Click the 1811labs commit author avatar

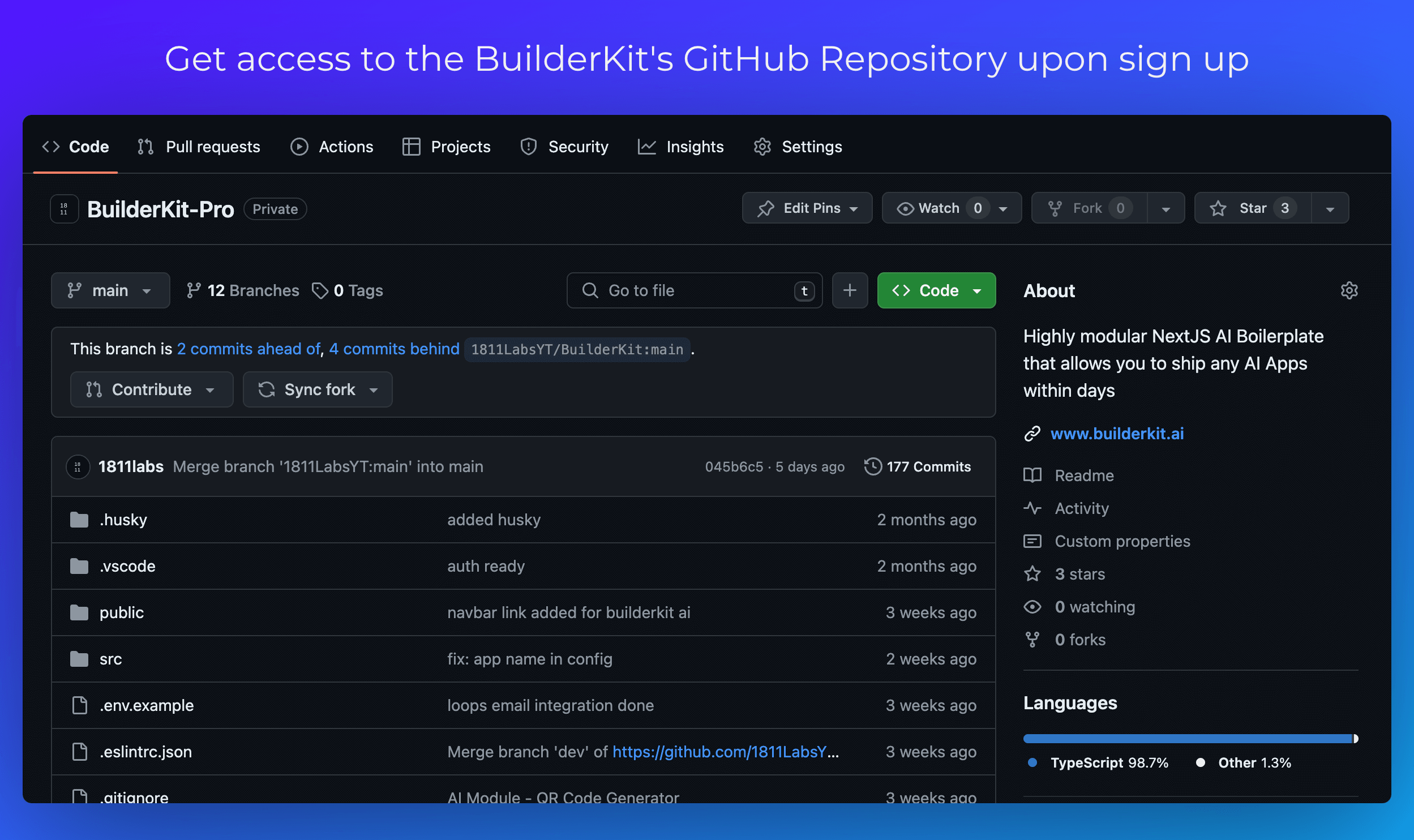(x=78, y=467)
